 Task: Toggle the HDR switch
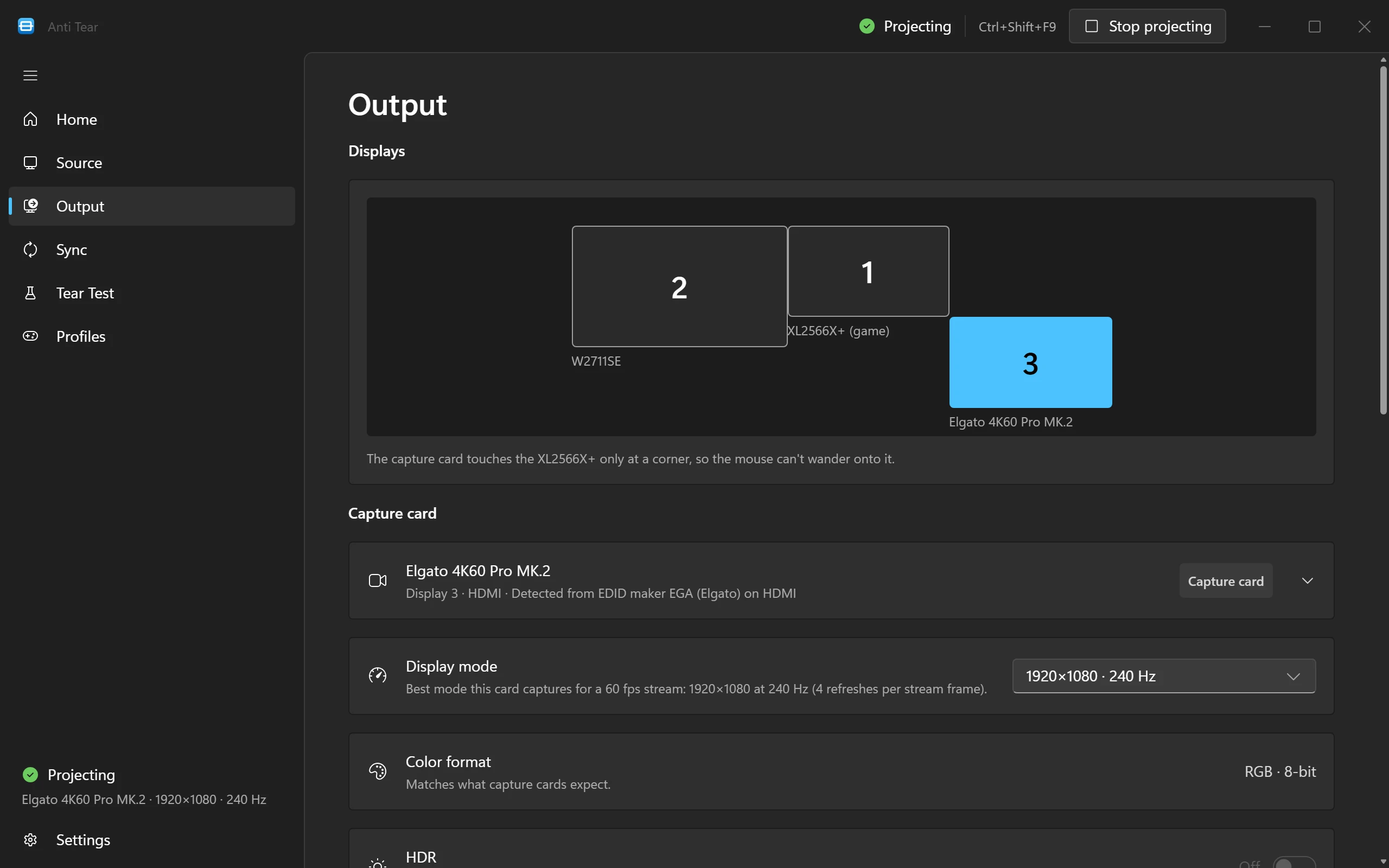click(x=1294, y=863)
